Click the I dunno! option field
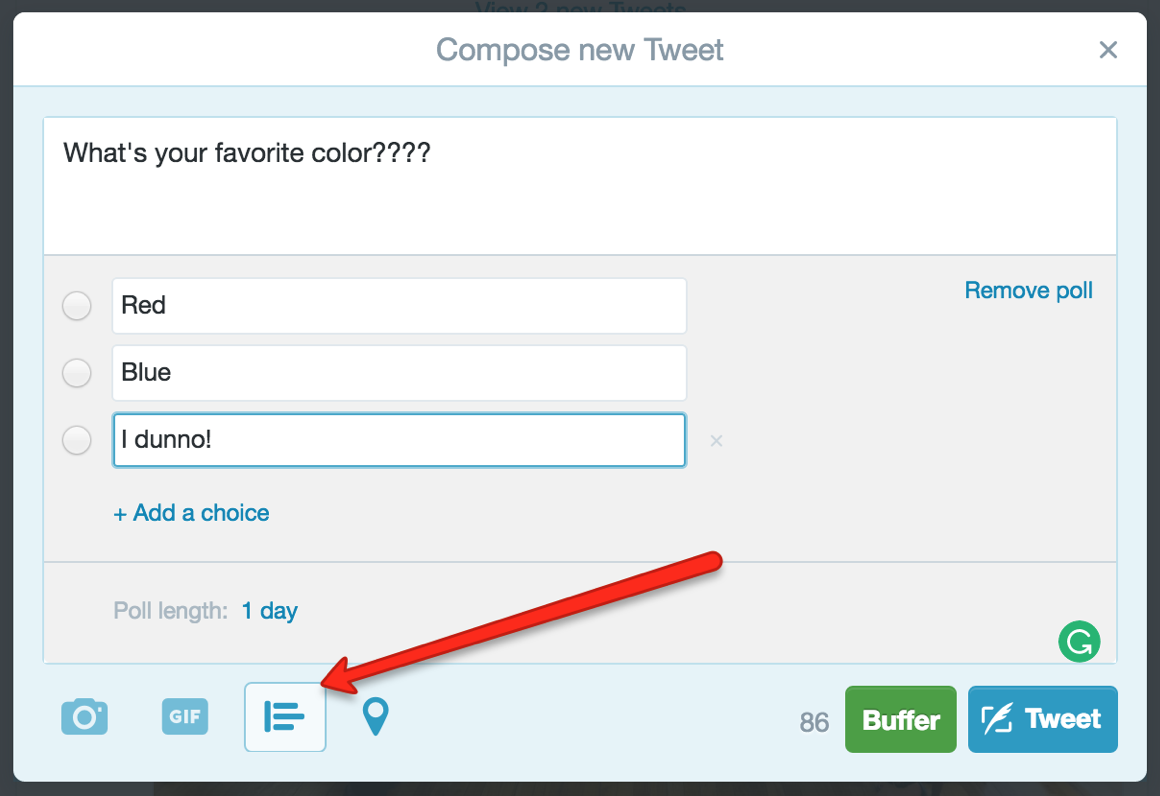This screenshot has height=796, width=1160. coord(399,440)
